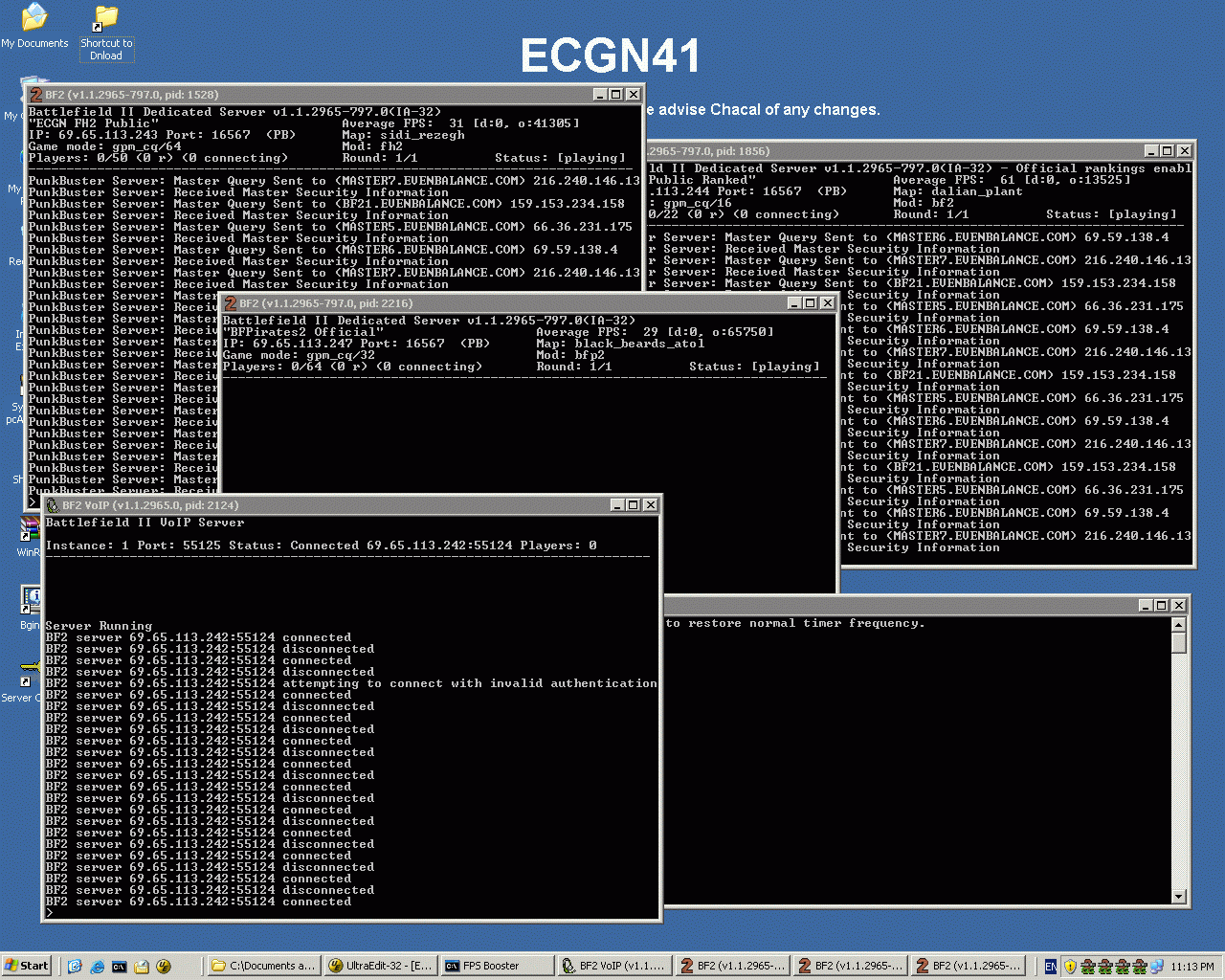Open the Shortcut to Dnload folder icon
This screenshot has height=980, width=1225.
click(x=106, y=33)
